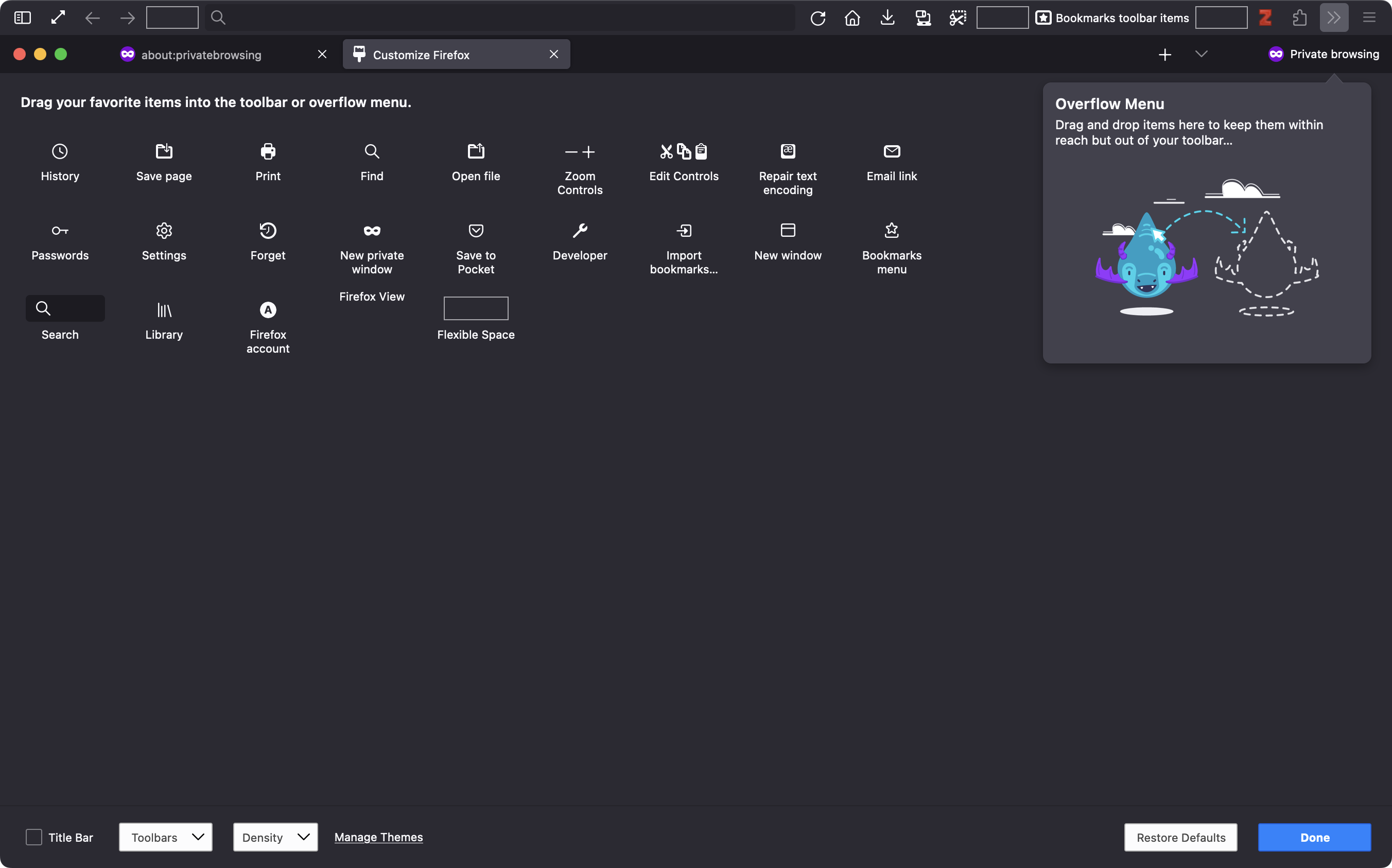Enable the Title Bar checkbox
Viewport: 1392px width, 868px height.
pos(34,837)
